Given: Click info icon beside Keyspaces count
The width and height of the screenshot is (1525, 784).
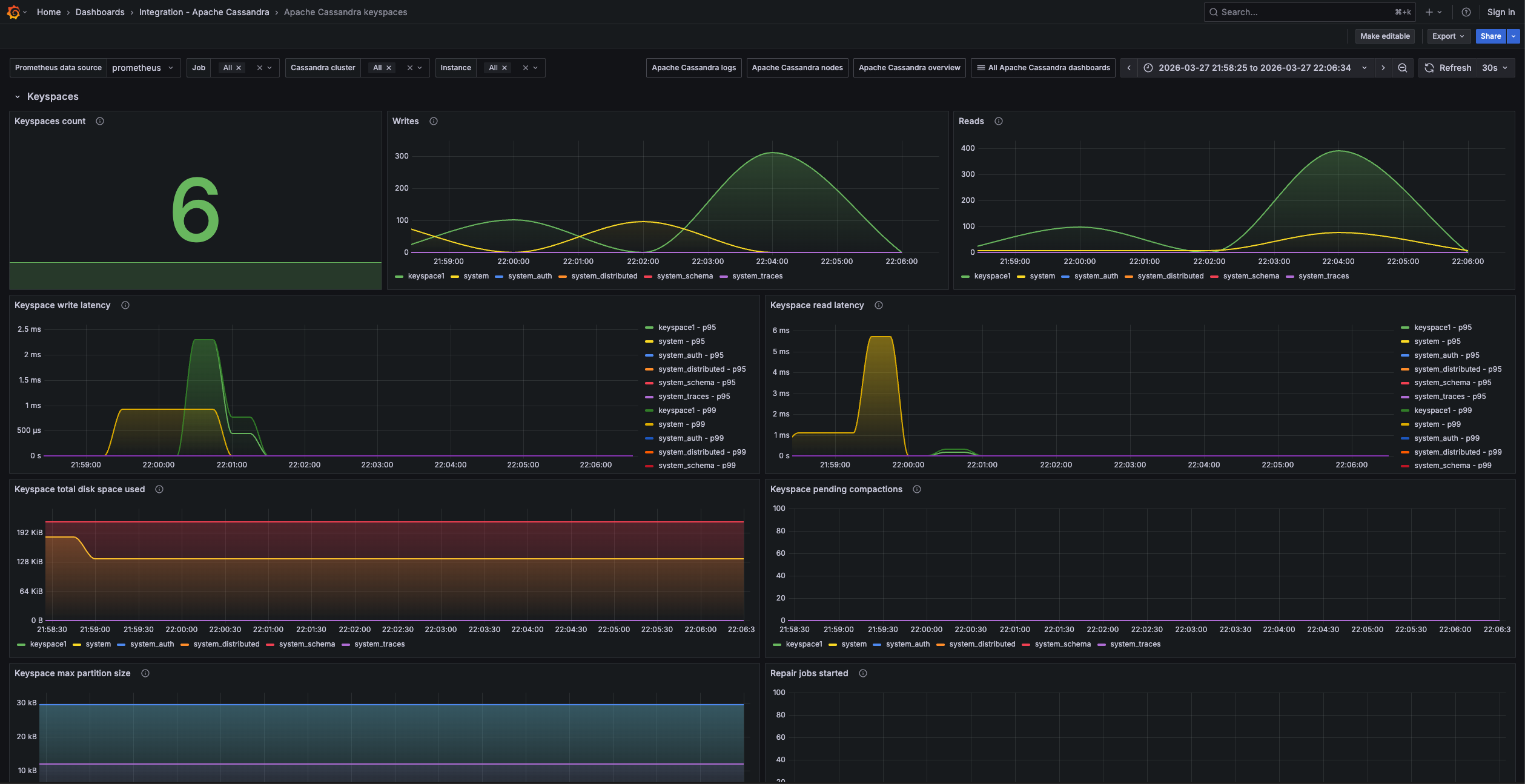Looking at the screenshot, I should [100, 121].
